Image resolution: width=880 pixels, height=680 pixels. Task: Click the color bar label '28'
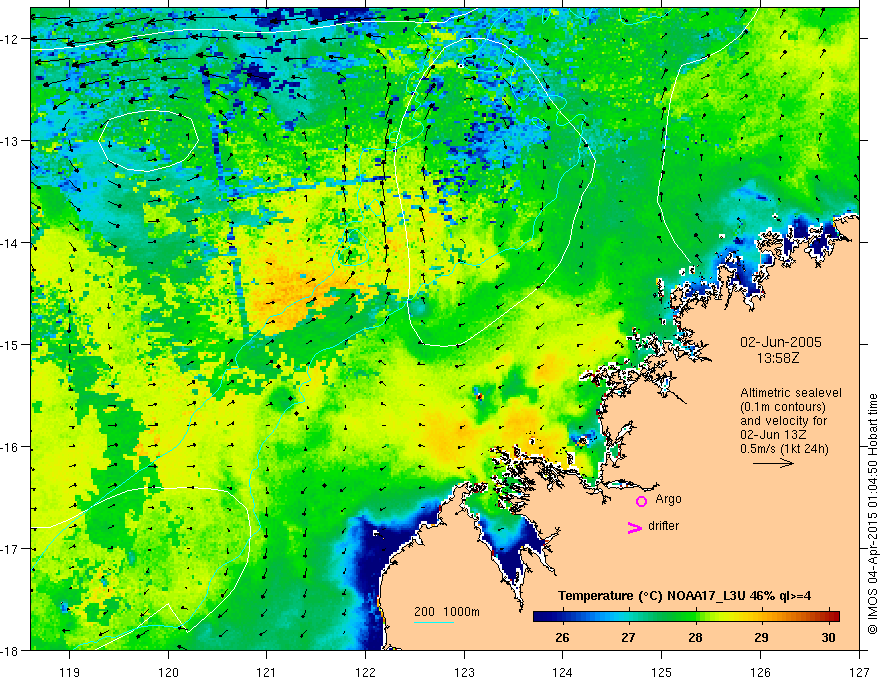[x=695, y=638]
